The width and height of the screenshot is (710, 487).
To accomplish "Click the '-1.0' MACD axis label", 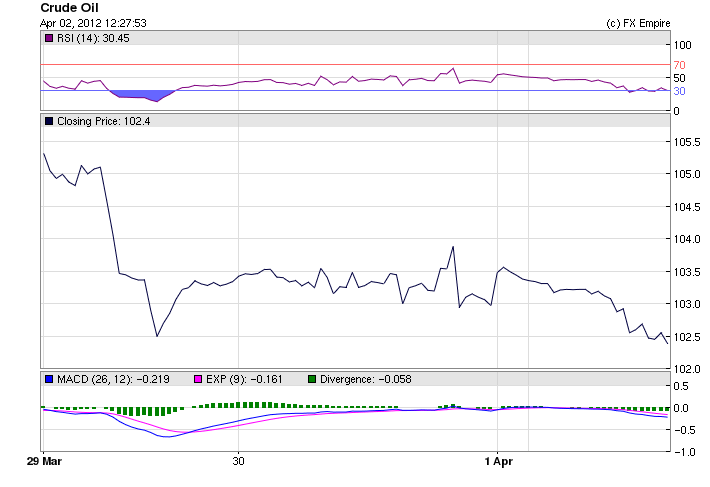I will pos(684,452).
